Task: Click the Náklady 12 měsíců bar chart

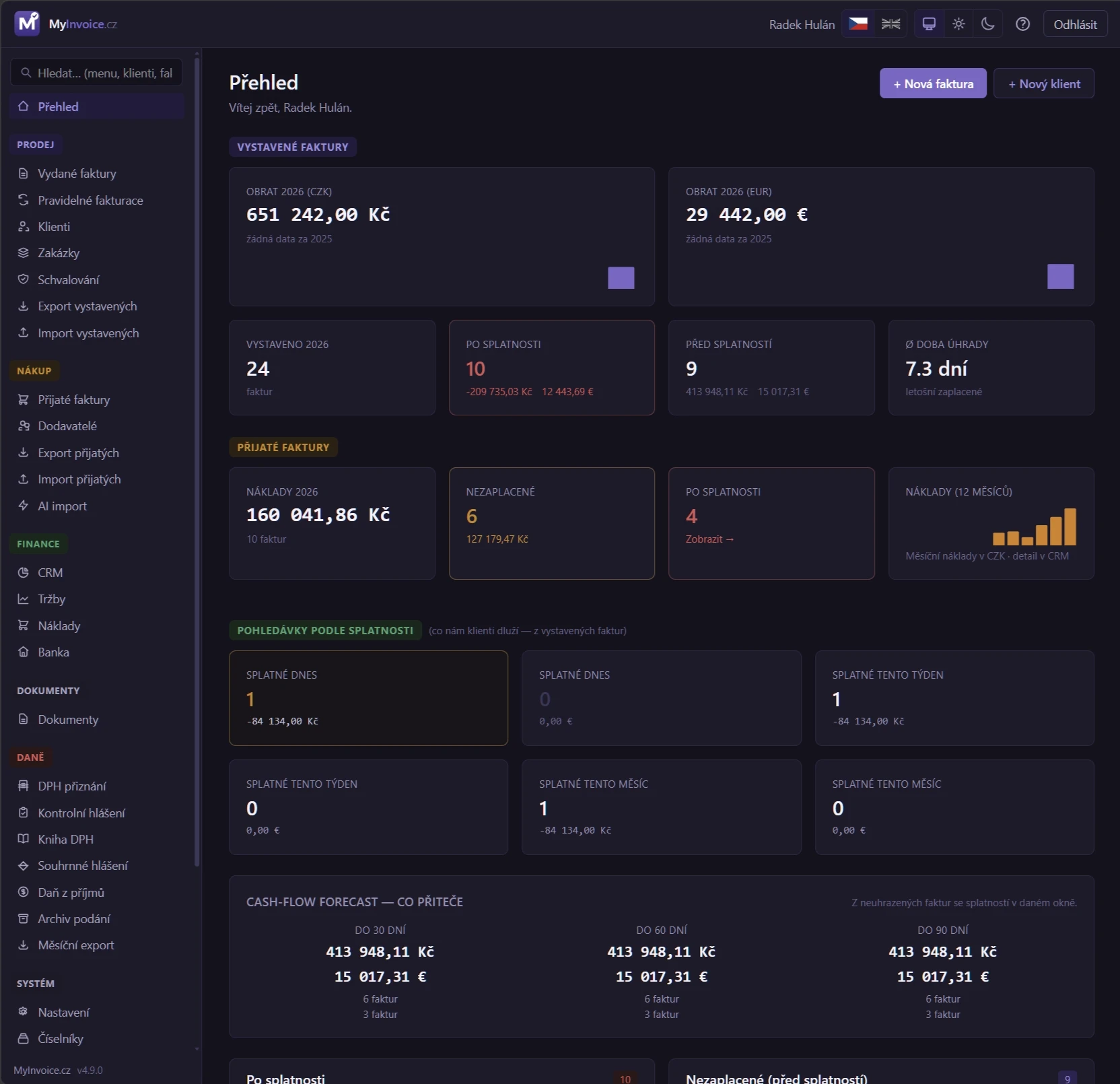Action: click(1035, 527)
